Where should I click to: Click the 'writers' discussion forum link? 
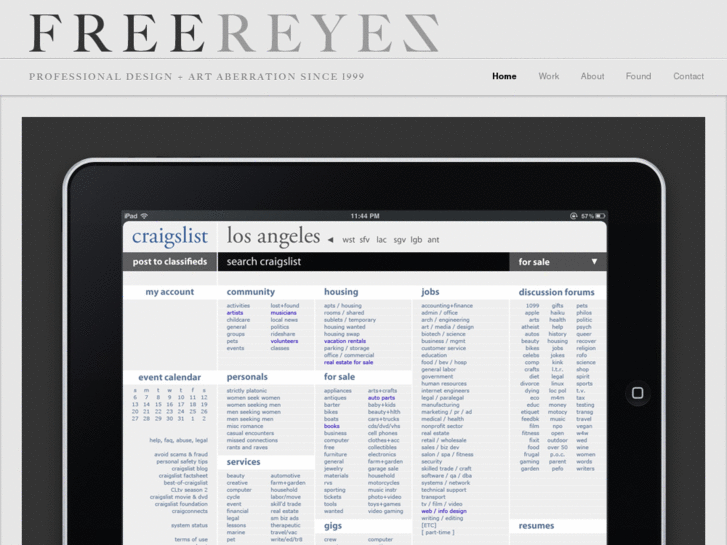pyautogui.click(x=585, y=468)
